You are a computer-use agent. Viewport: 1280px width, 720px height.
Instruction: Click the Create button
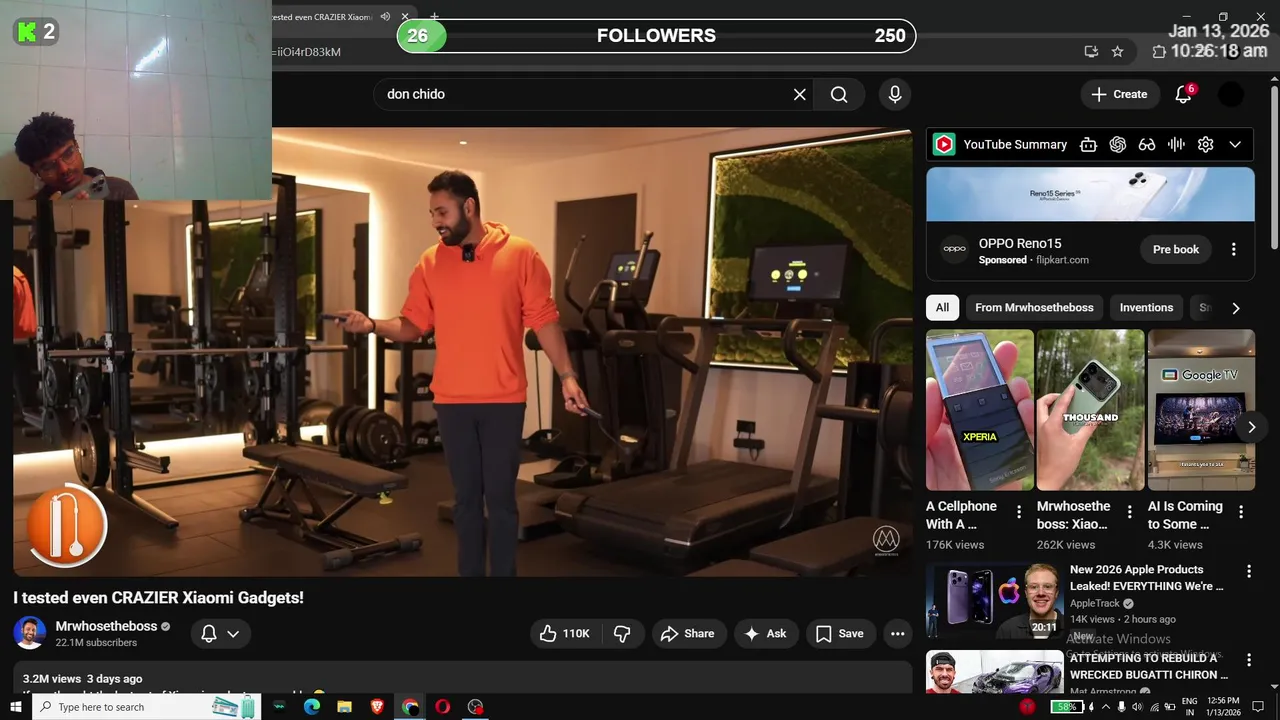1120,94
